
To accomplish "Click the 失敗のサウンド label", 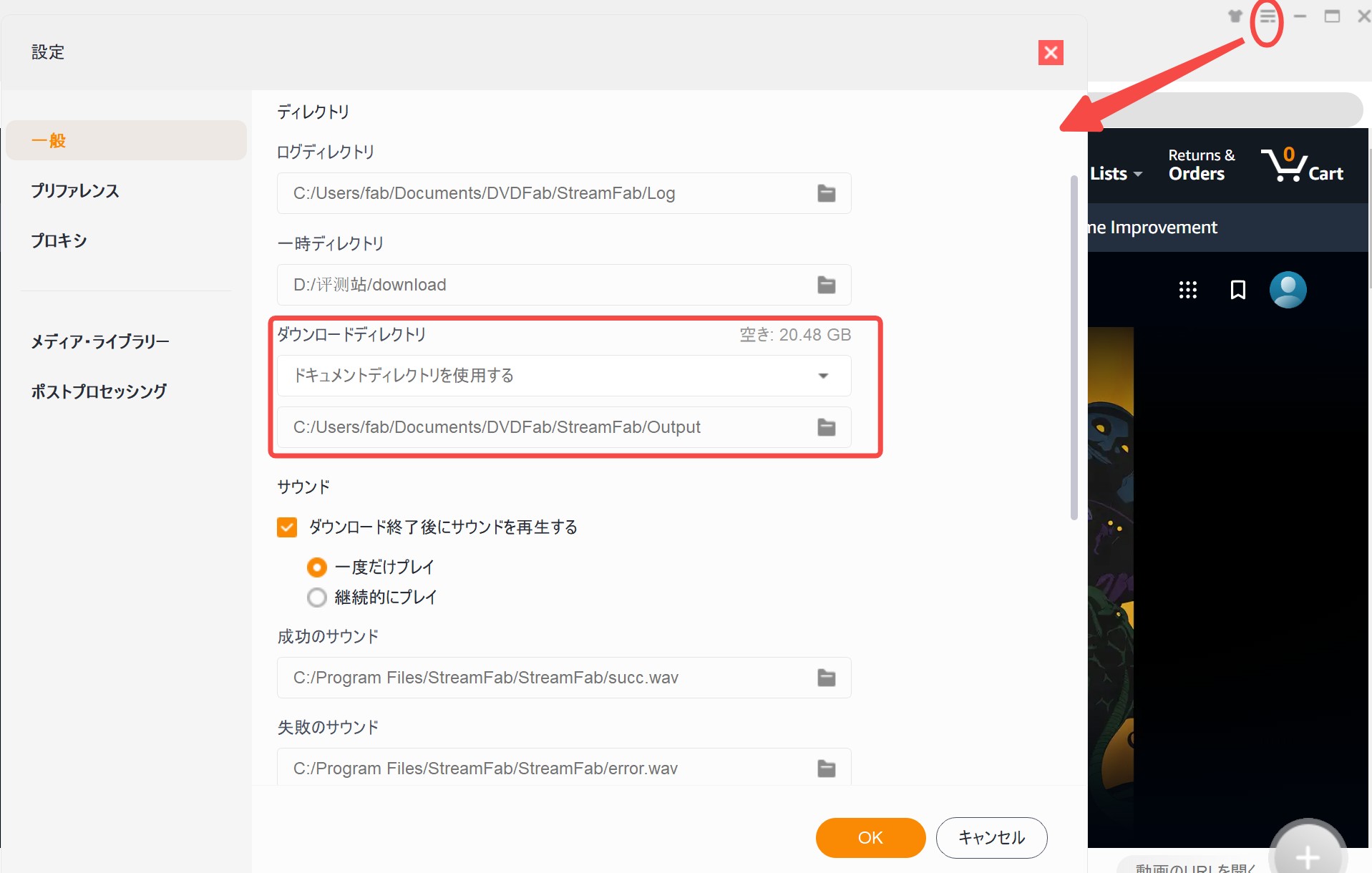I will pos(328,727).
